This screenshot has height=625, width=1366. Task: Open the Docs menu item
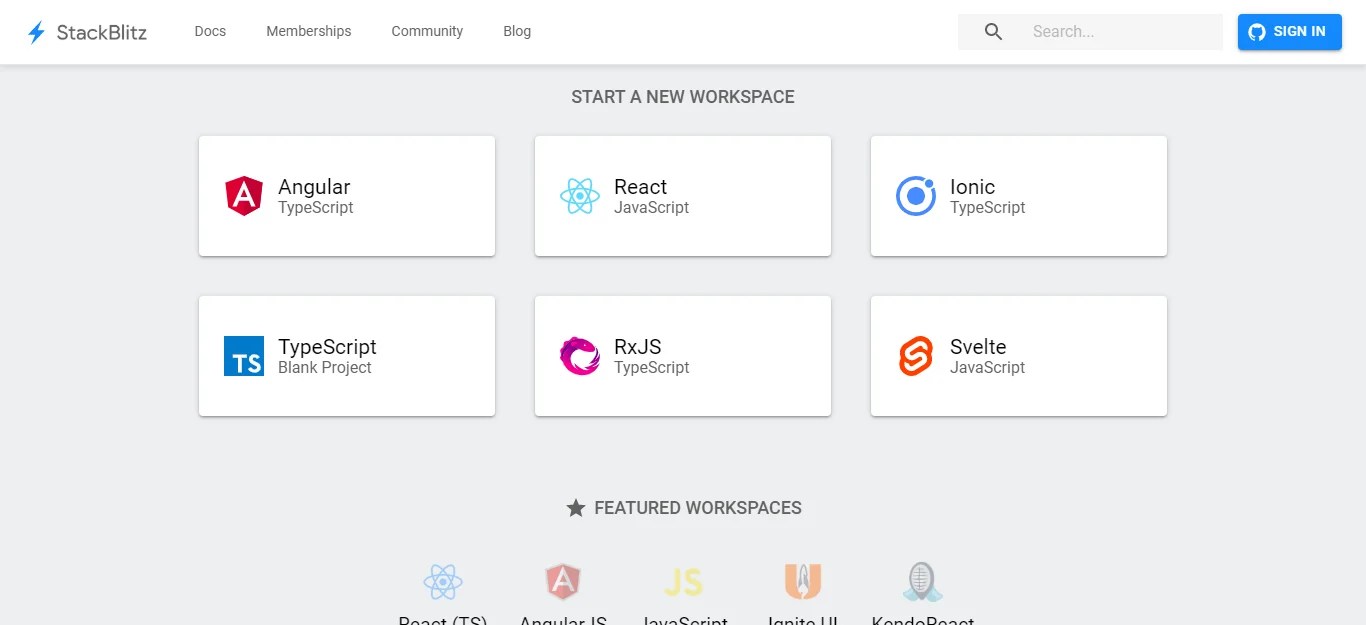(210, 32)
